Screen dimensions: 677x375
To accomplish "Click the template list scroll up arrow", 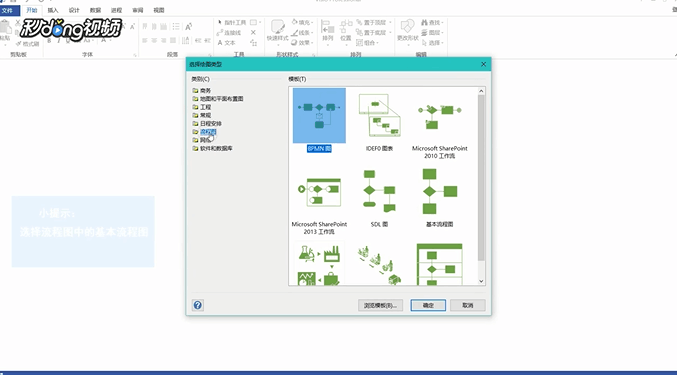I will coord(481,91).
